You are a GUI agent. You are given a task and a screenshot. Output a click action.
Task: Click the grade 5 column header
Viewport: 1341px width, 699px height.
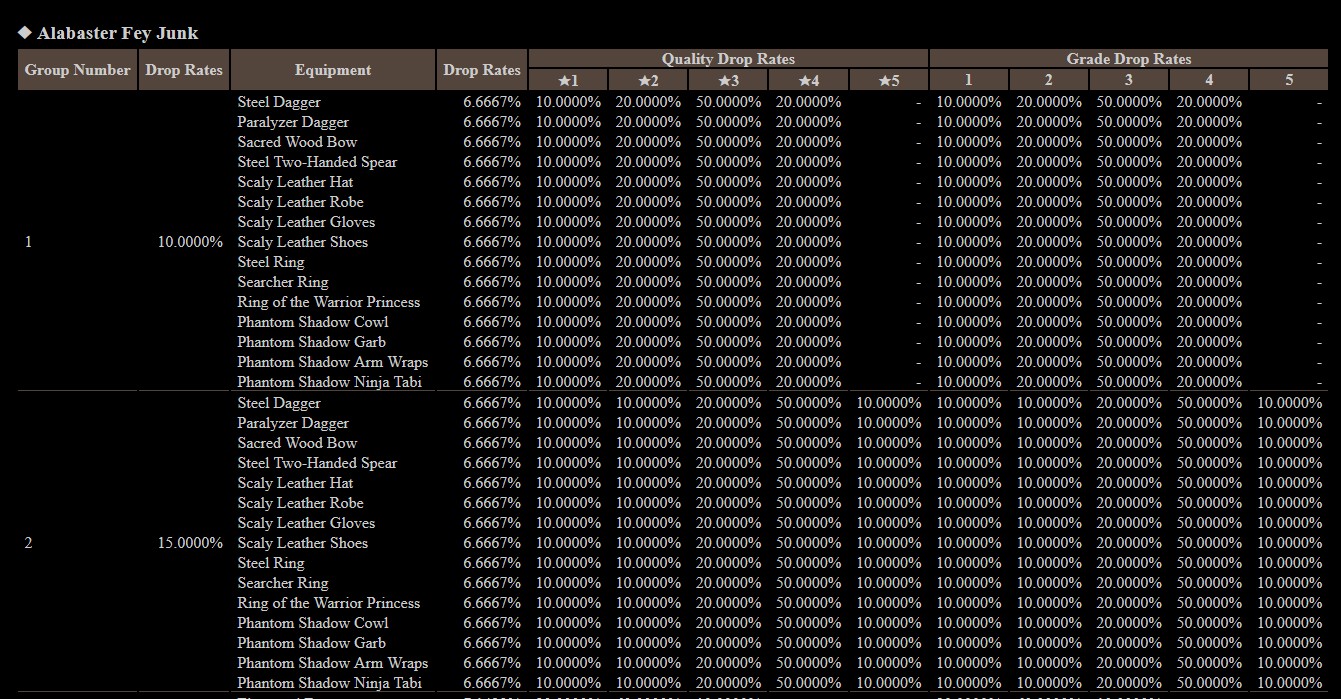1289,80
